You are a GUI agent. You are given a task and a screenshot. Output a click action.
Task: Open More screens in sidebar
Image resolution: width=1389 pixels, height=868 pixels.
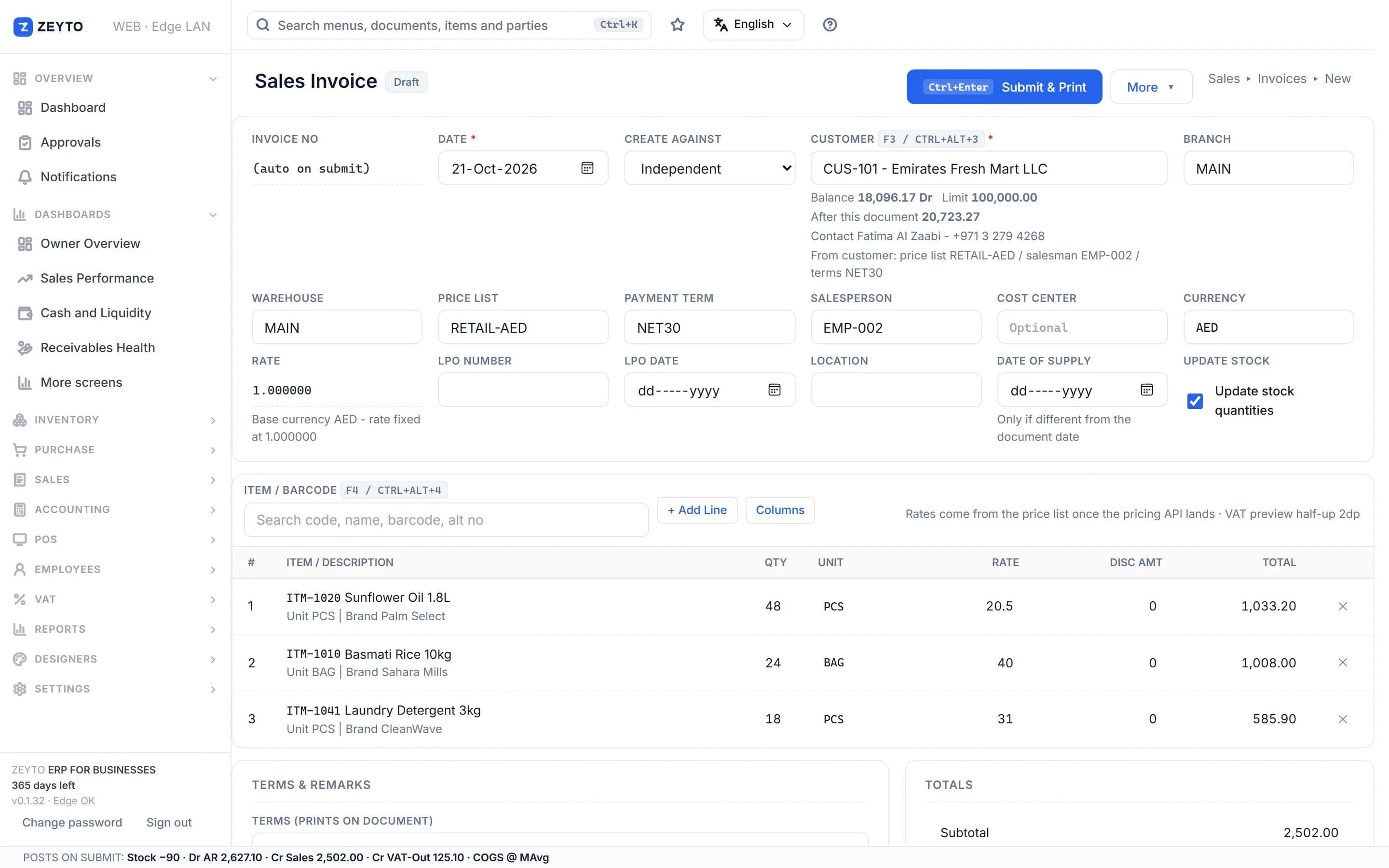tap(115, 382)
